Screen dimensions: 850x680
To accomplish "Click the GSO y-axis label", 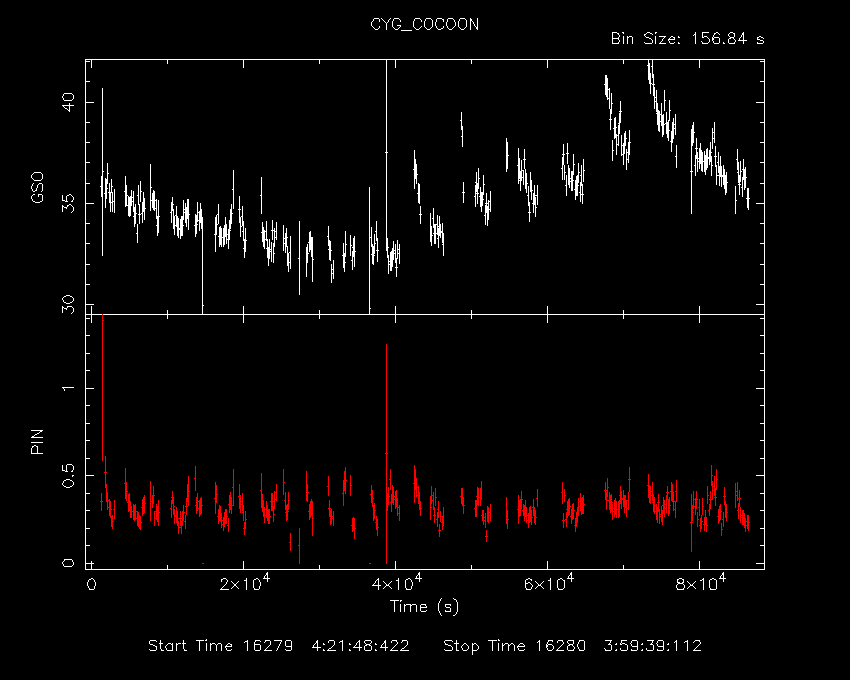I will tap(37, 188).
